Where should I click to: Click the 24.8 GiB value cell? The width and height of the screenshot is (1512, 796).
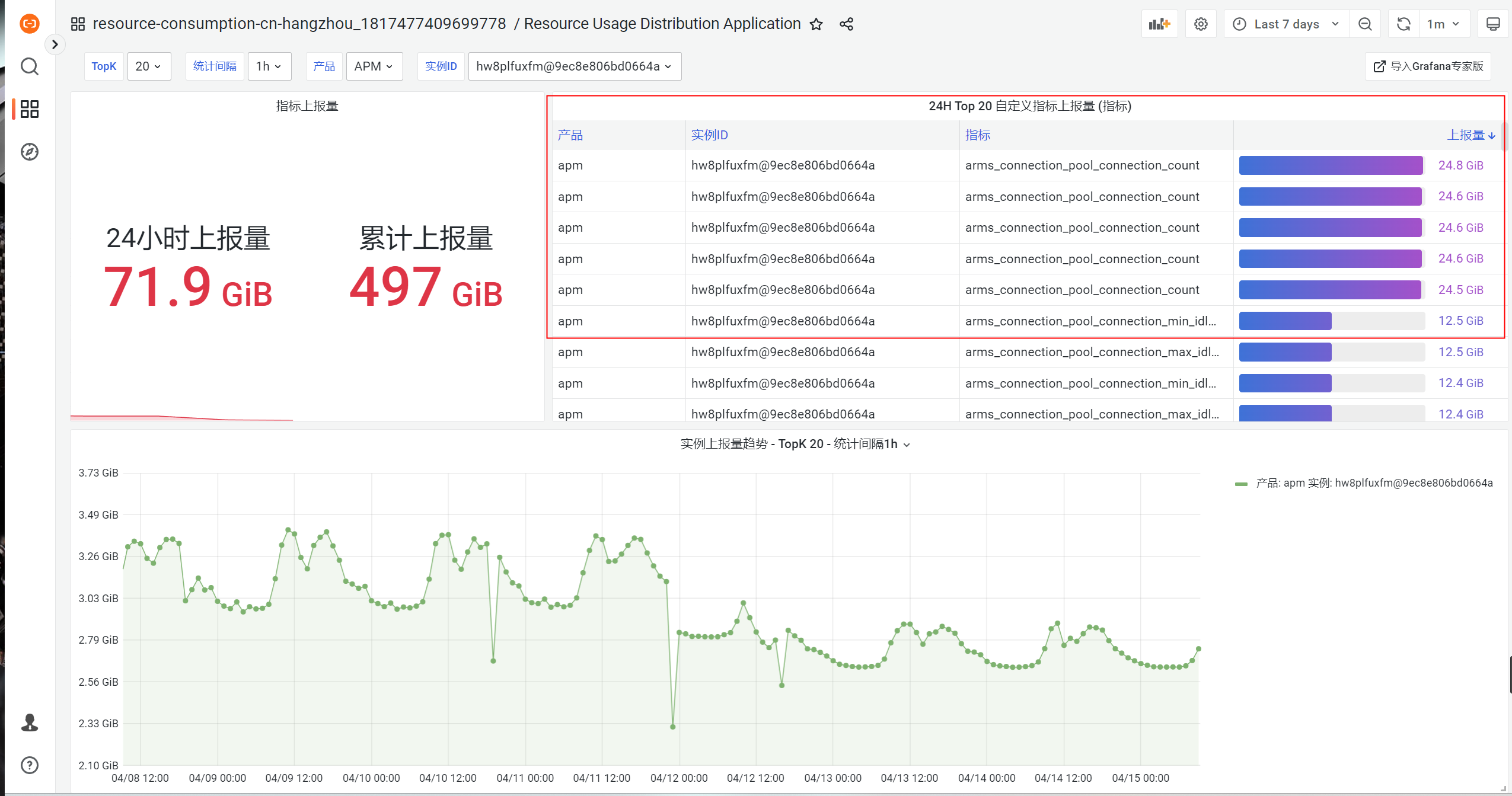point(1461,165)
